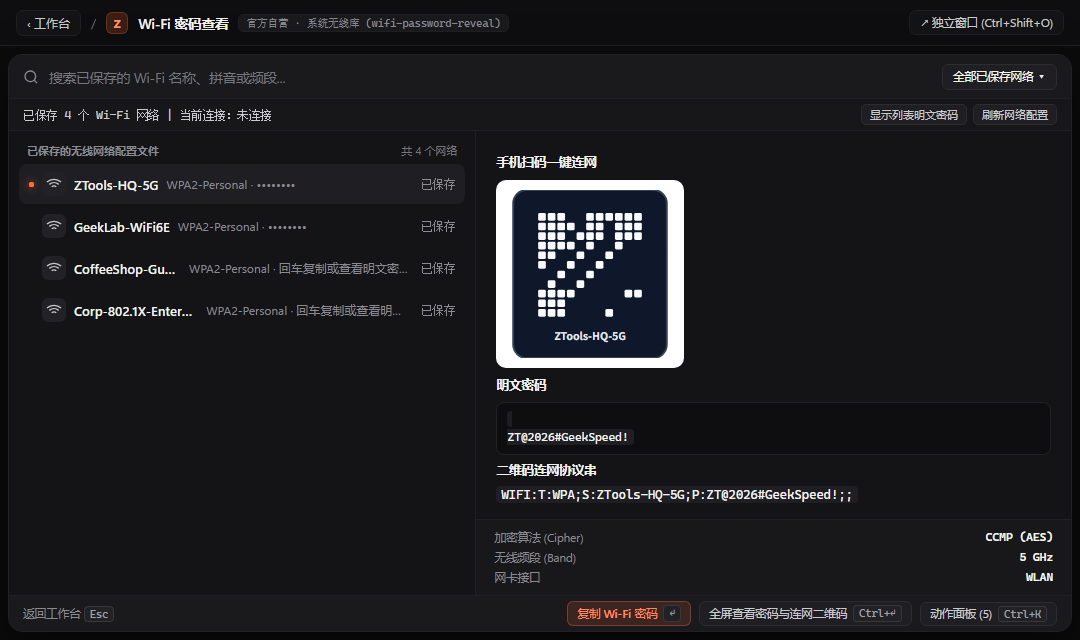Click 已保存 status on CoffeeShop row
Viewport: 1080px width, 640px height.
[x=438, y=268]
